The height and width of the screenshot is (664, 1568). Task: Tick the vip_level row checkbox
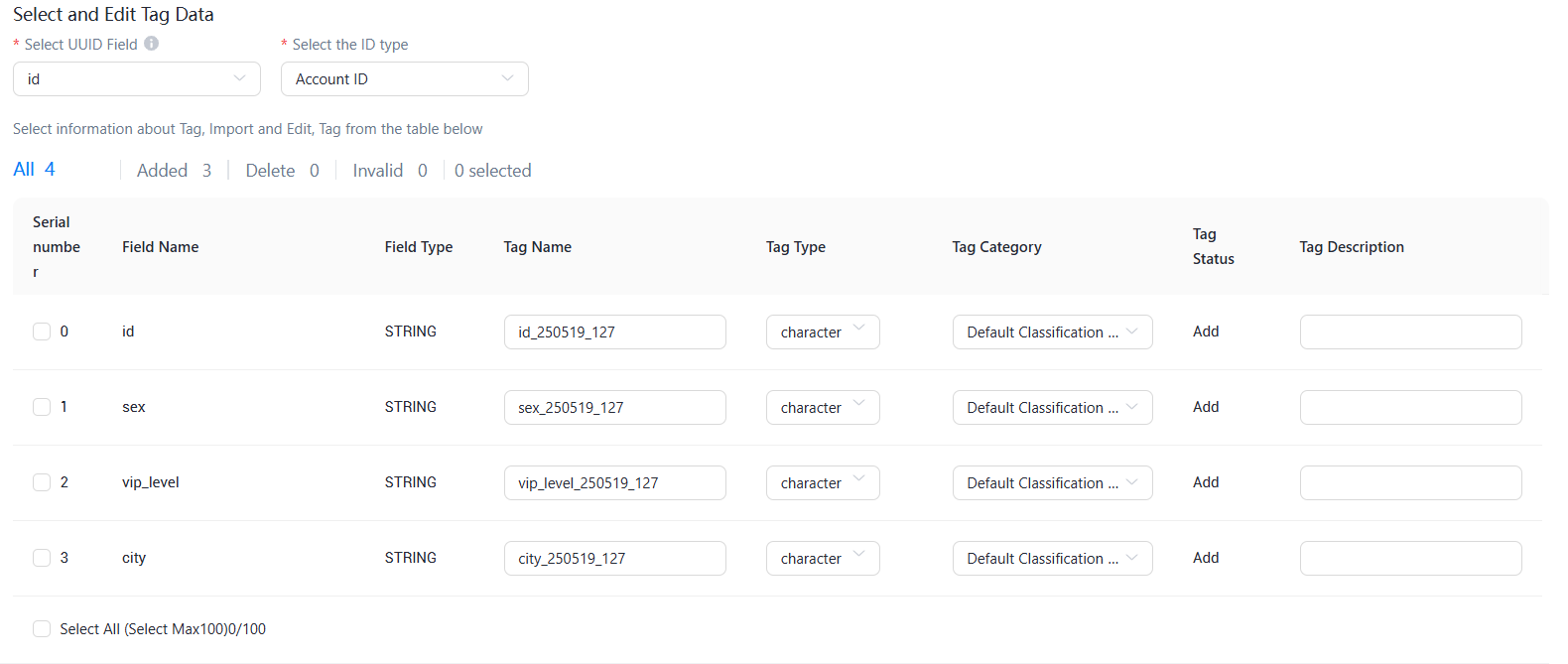click(x=42, y=482)
